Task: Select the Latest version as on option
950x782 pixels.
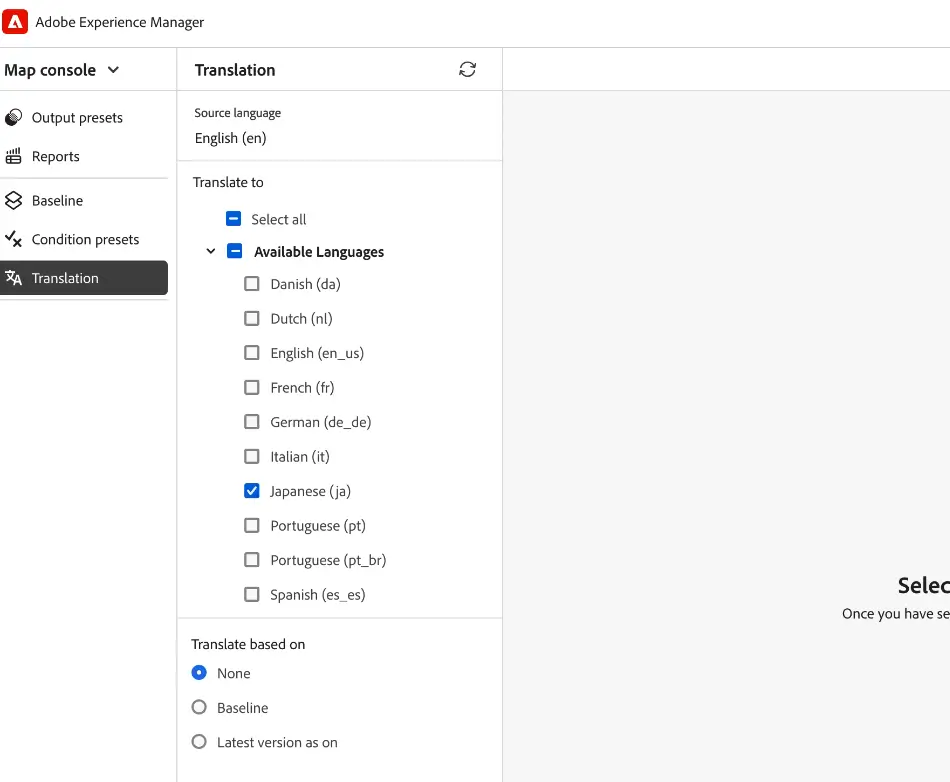Action: point(199,741)
